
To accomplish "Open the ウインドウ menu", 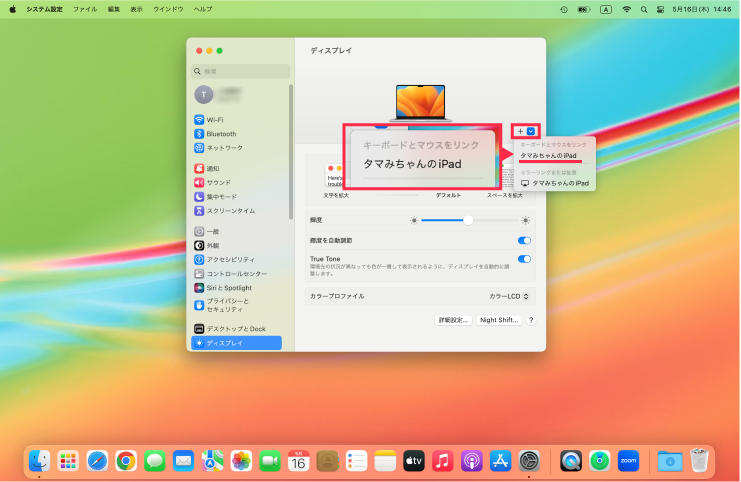I will pos(168,9).
